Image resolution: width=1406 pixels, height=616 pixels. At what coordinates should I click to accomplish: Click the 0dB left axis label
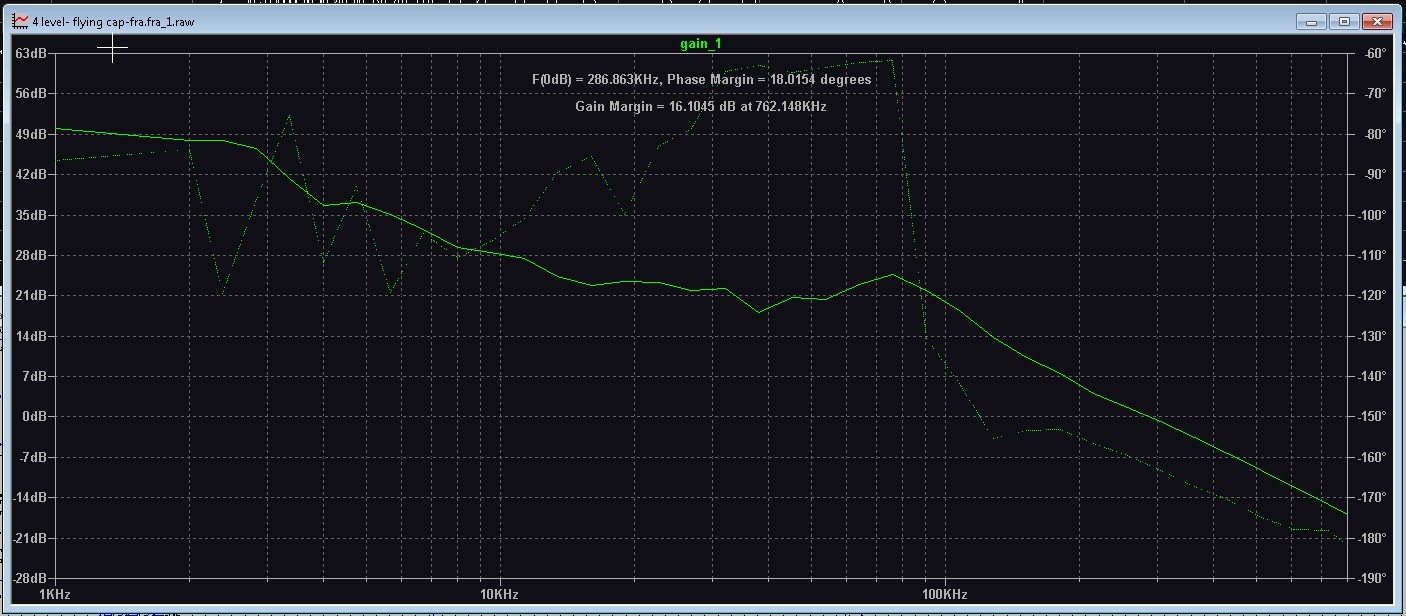[x=34, y=417]
